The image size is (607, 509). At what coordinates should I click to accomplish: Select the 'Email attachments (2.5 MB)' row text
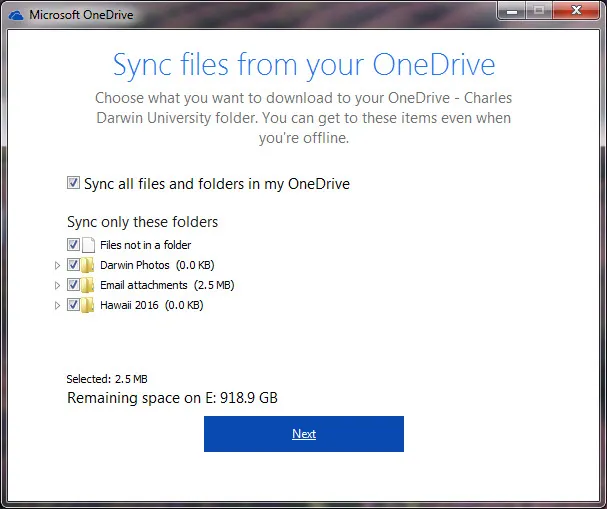[167, 285]
